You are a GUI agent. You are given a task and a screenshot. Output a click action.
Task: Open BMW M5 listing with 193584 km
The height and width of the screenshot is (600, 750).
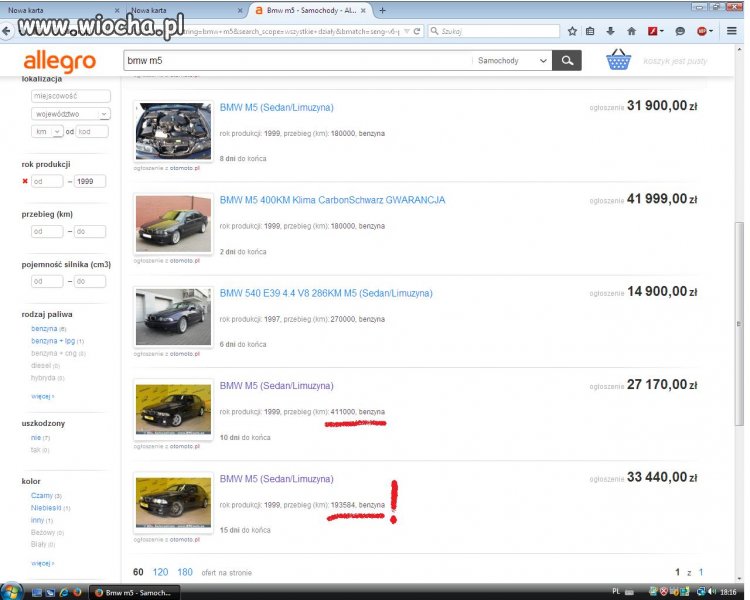point(276,479)
